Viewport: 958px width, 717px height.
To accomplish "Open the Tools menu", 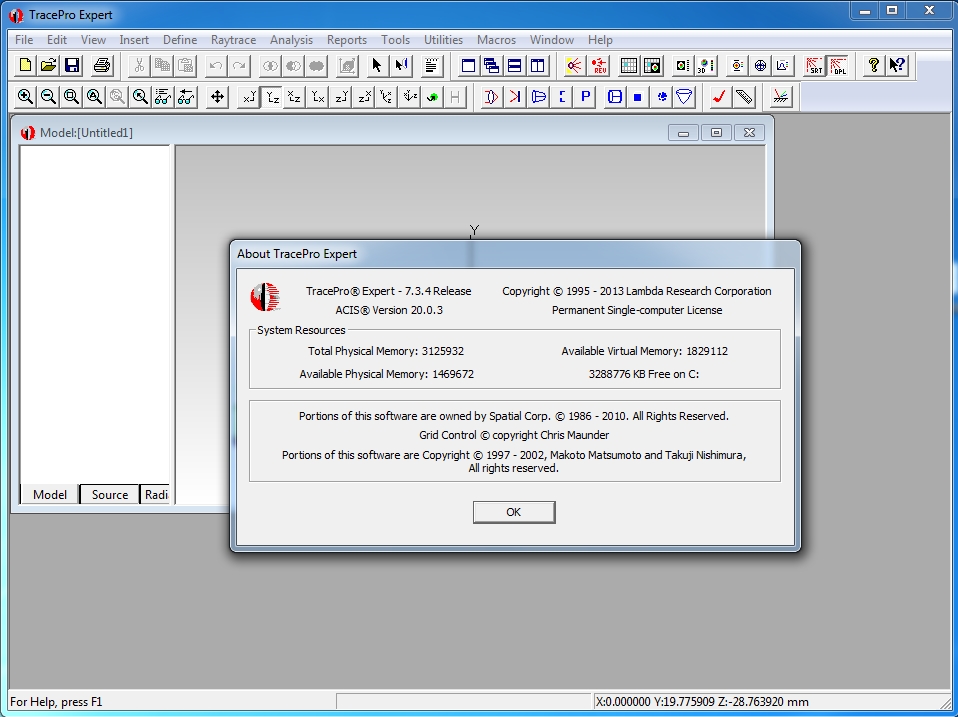I will pos(395,40).
